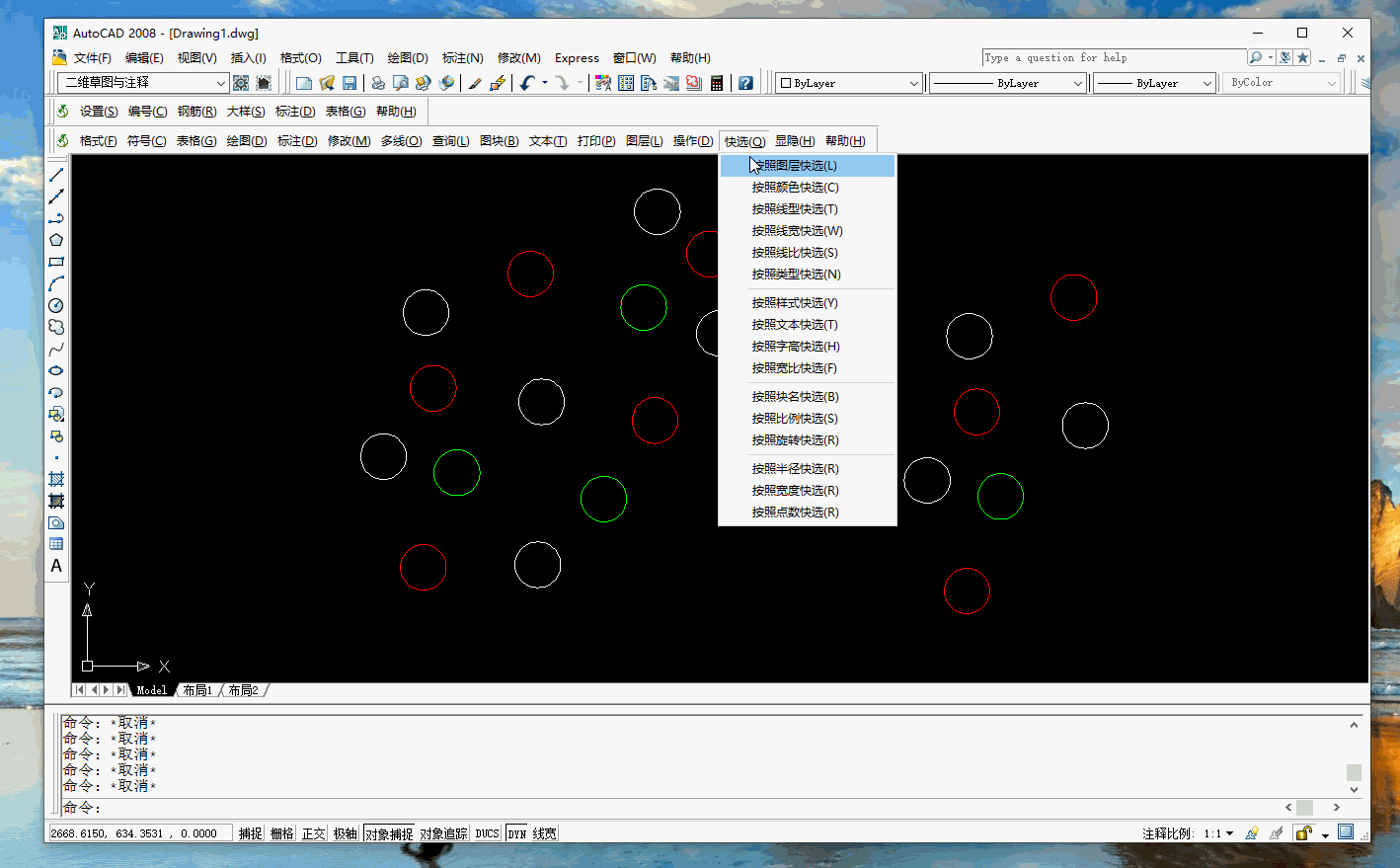This screenshot has width=1400, height=868.
Task: Select the Spline tool
Action: [x=56, y=349]
